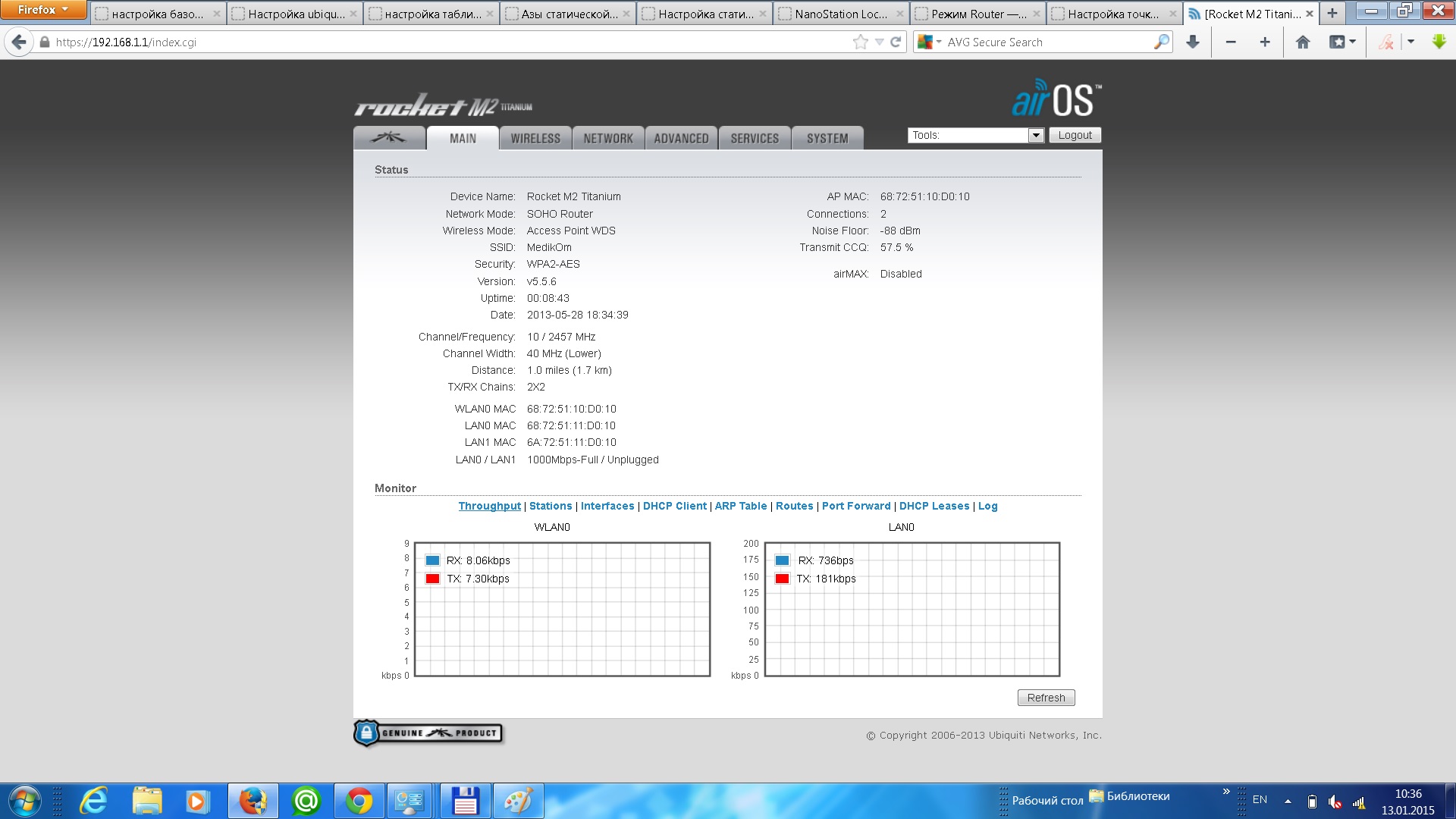
Task: Switch to the 'Режим Router' tab
Action: [977, 14]
